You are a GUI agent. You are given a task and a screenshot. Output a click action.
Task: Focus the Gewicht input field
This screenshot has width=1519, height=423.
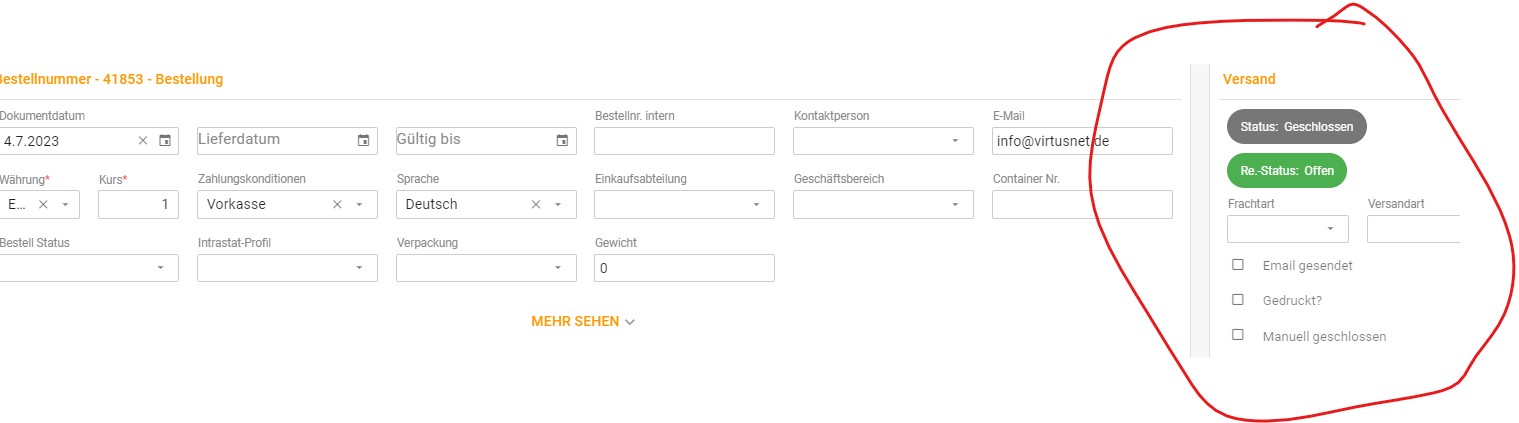684,268
